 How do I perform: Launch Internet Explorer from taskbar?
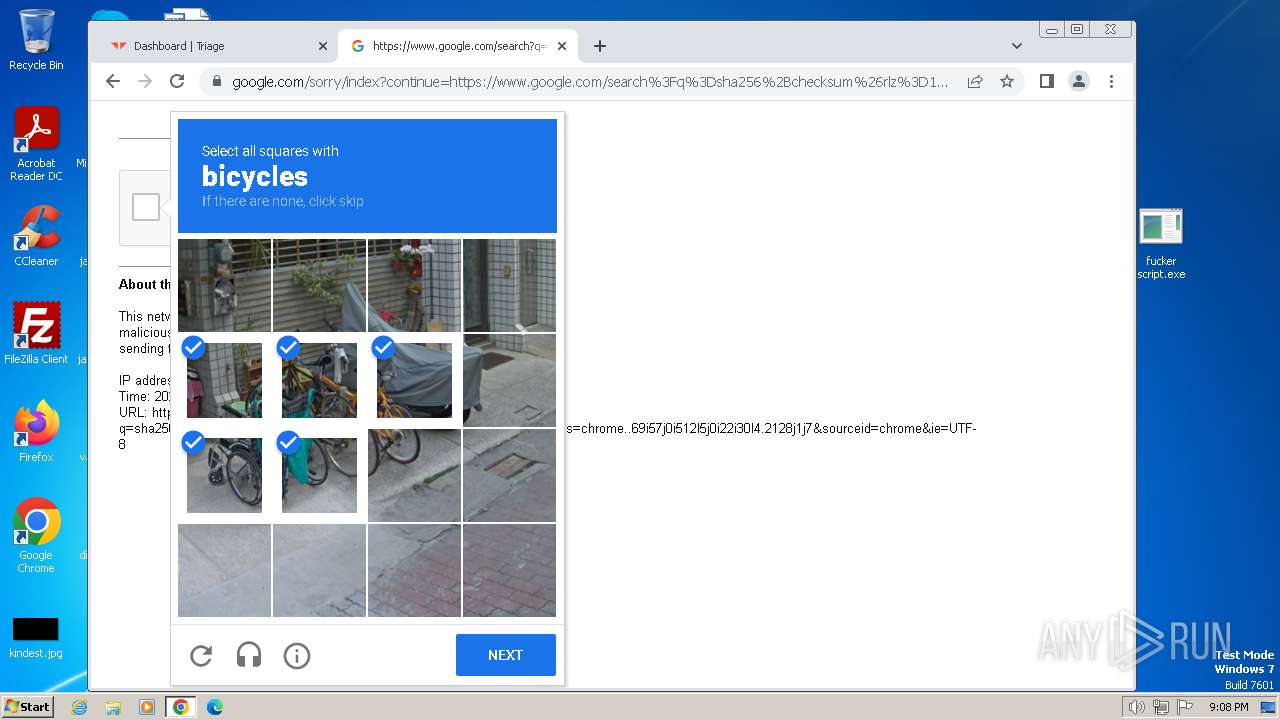pyautogui.click(x=79, y=707)
